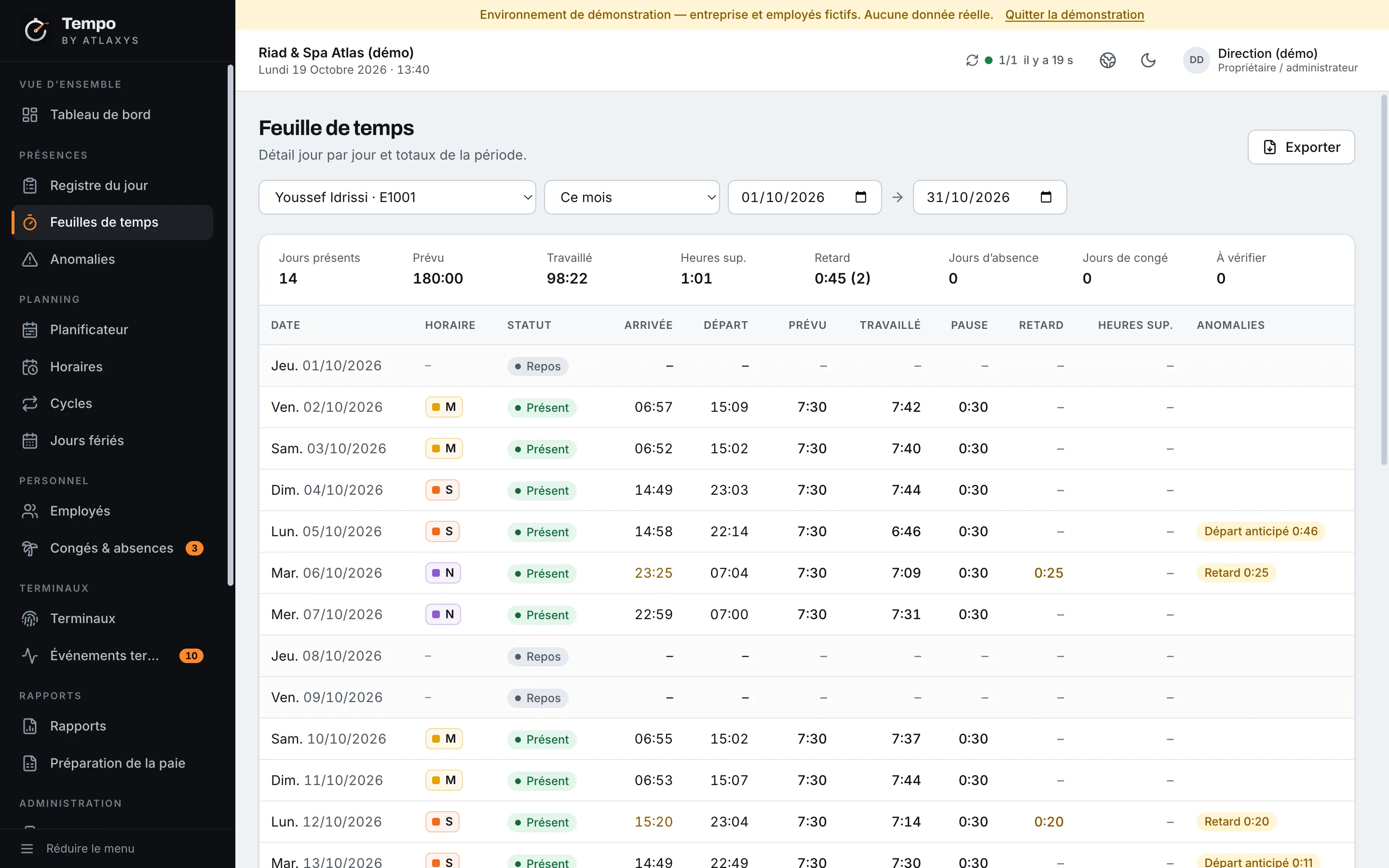The image size is (1389, 868).
Task: Open the Ce mois period dropdown
Action: click(x=631, y=197)
